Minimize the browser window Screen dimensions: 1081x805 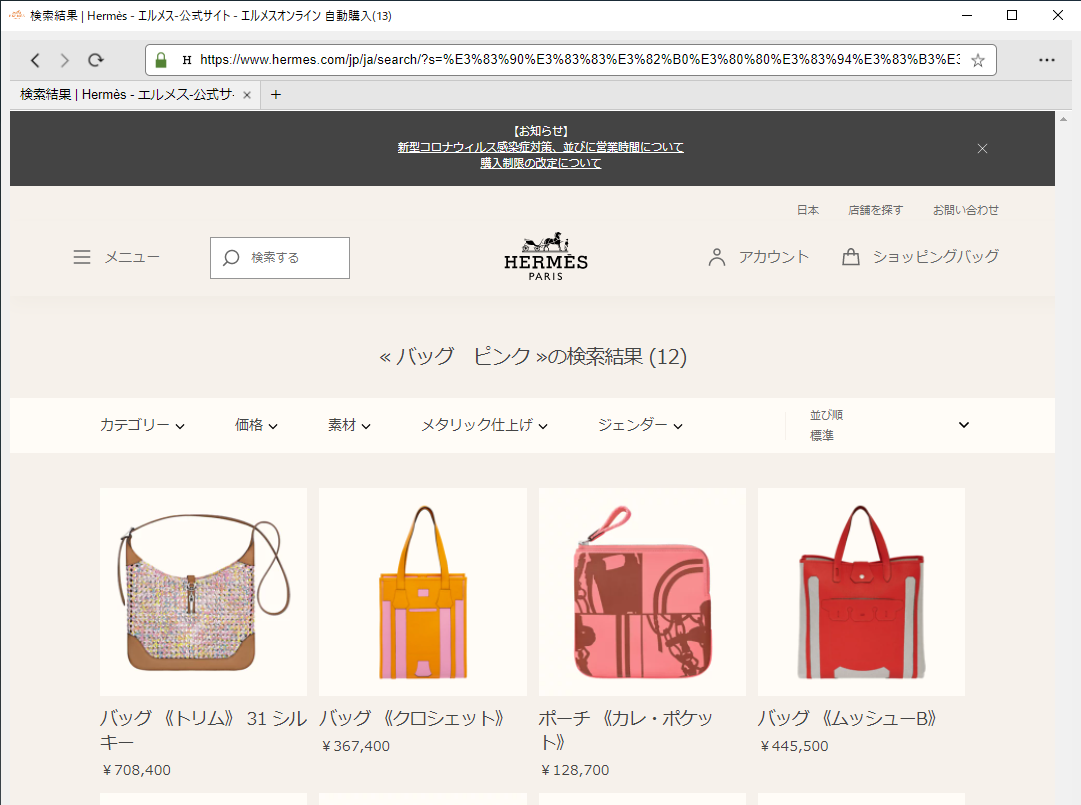click(x=967, y=15)
